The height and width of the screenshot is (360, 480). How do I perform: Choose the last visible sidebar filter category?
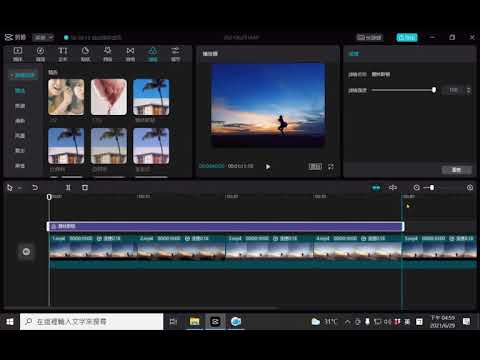pyautogui.click(x=20, y=165)
